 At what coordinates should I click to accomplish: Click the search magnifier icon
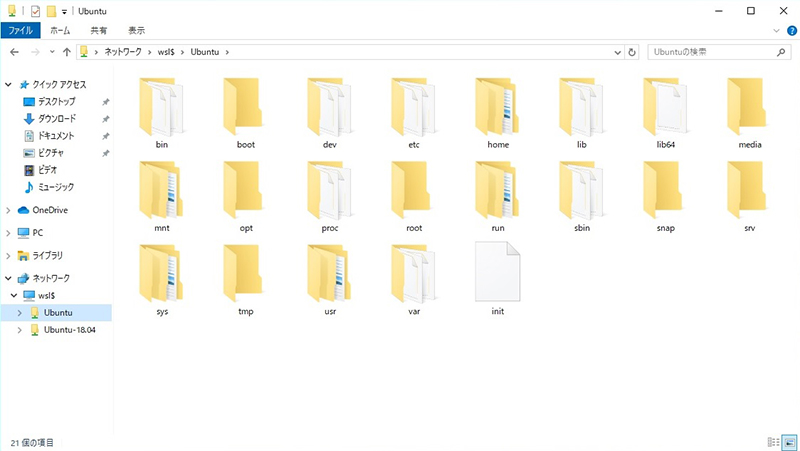781,52
